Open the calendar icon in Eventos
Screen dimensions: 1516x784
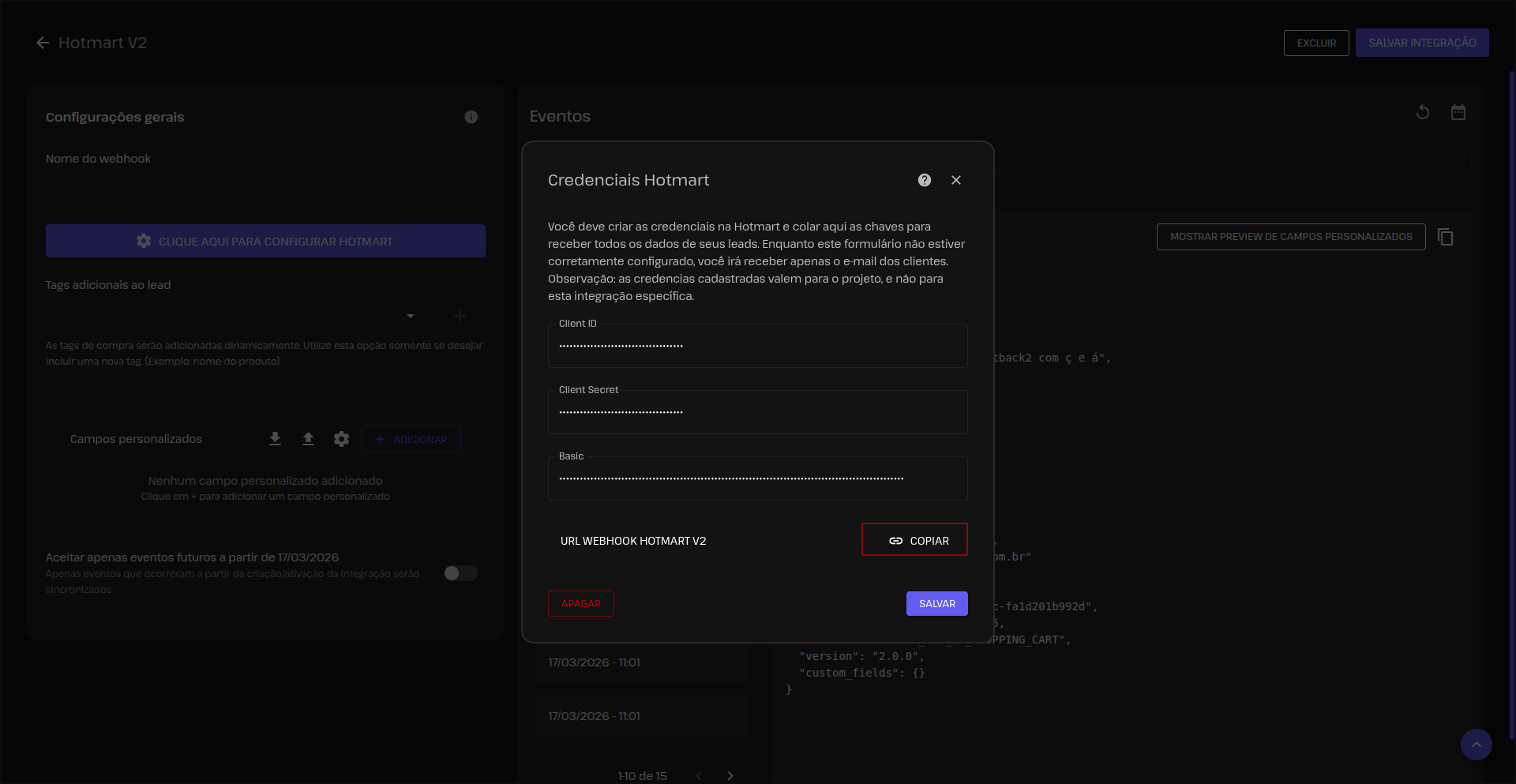click(1458, 112)
